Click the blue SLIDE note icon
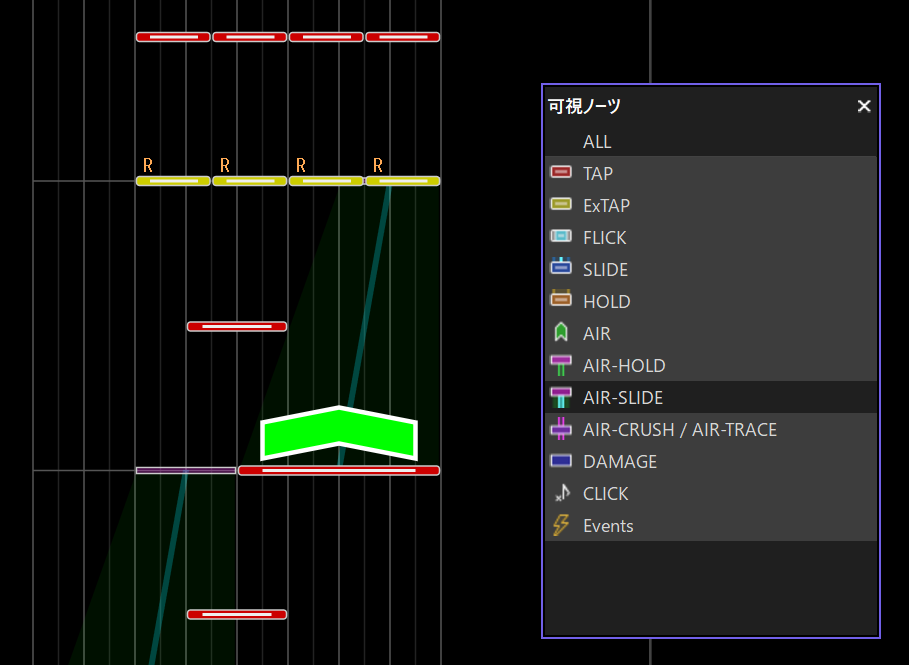The image size is (909, 665). coord(561,267)
